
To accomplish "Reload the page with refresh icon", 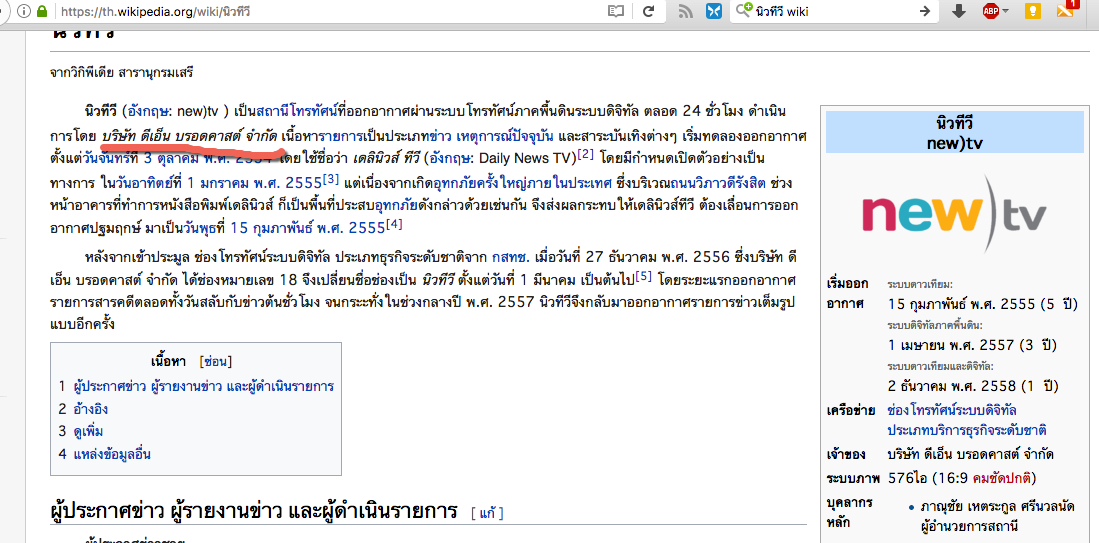I will click(649, 11).
